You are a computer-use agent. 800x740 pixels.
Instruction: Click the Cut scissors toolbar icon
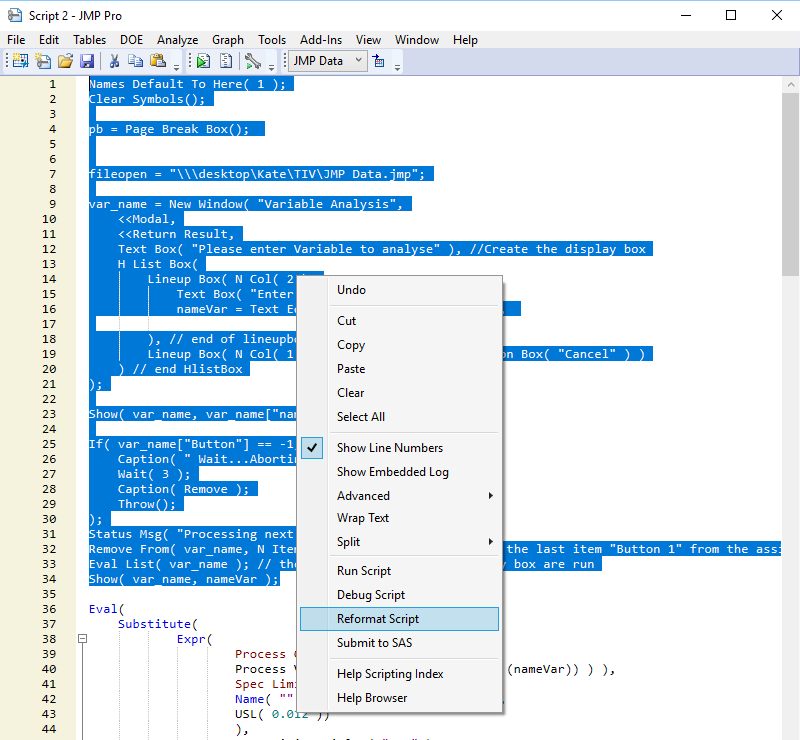[114, 61]
